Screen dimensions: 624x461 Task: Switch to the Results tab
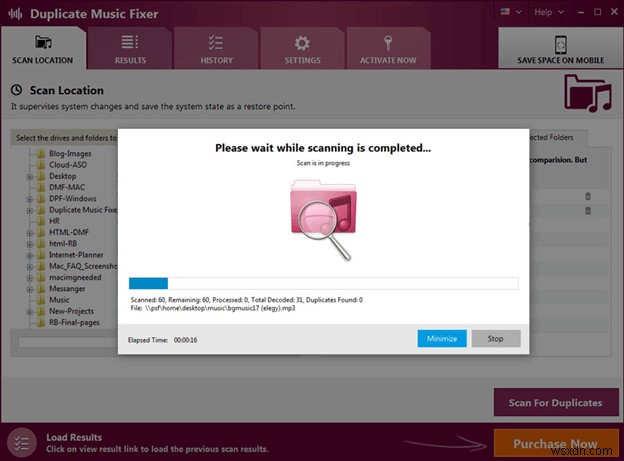pyautogui.click(x=130, y=49)
